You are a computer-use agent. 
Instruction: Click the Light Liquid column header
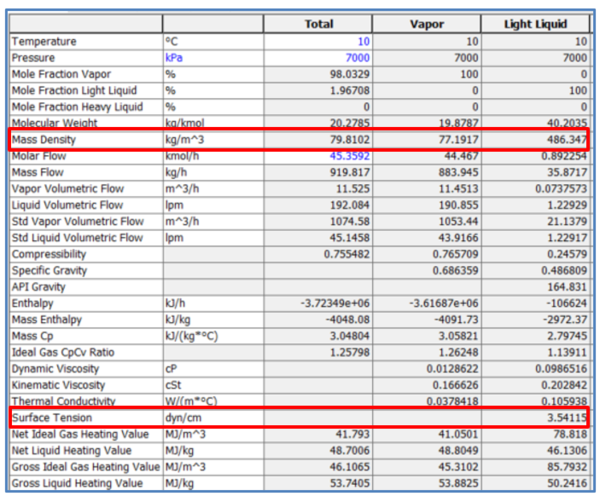536,23
